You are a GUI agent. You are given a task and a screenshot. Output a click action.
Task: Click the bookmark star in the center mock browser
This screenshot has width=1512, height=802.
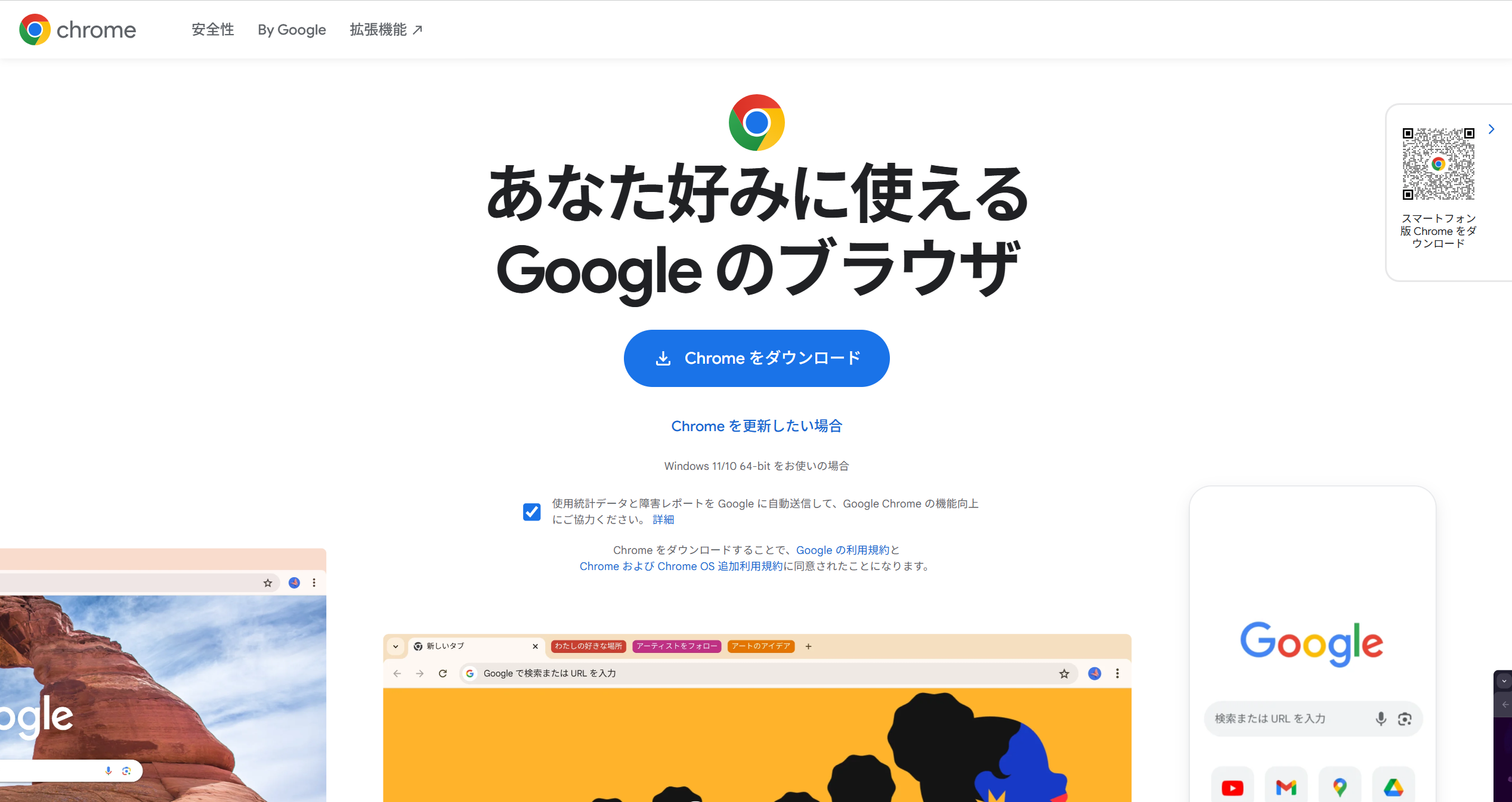click(x=1064, y=673)
